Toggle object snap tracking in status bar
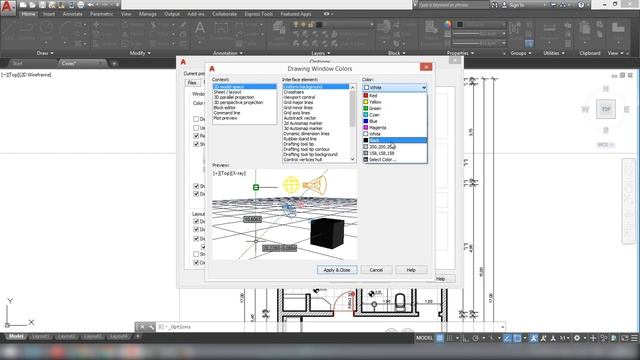This screenshot has width=640, height=360. (x=507, y=338)
